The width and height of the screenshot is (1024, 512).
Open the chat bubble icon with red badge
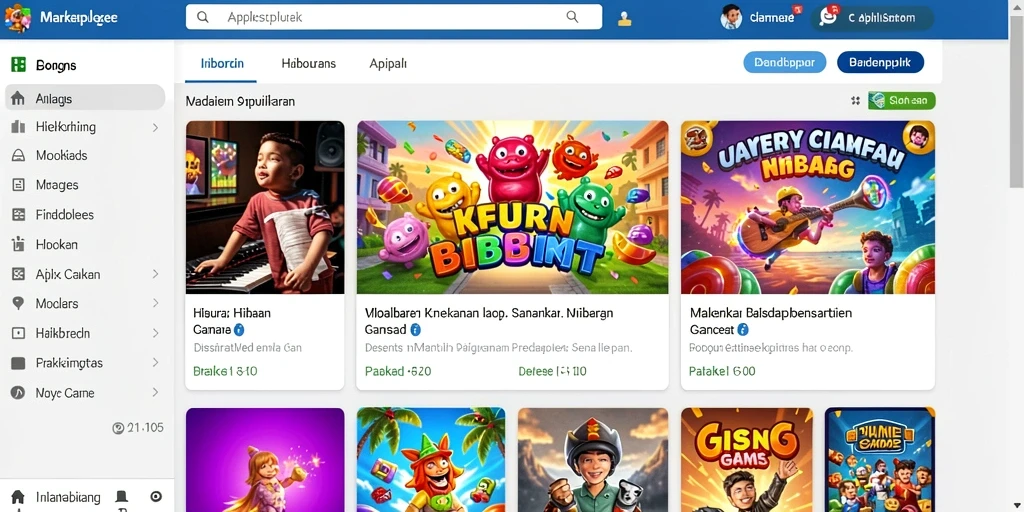pos(827,18)
